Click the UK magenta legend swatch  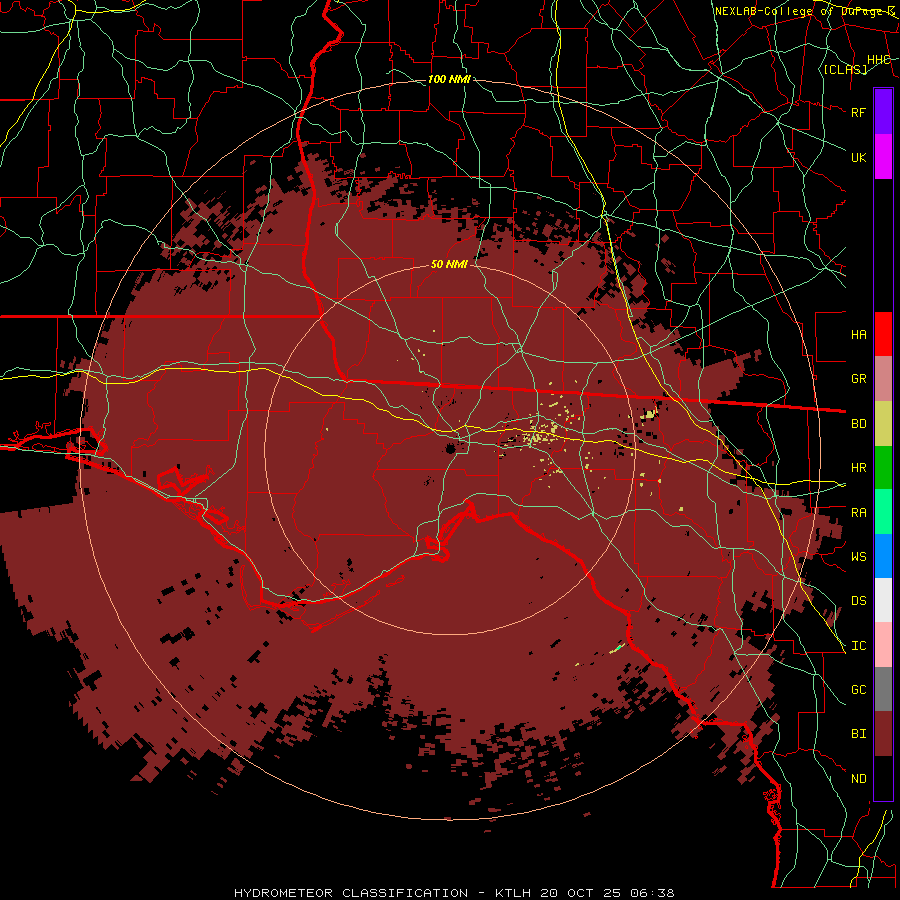[x=883, y=157]
